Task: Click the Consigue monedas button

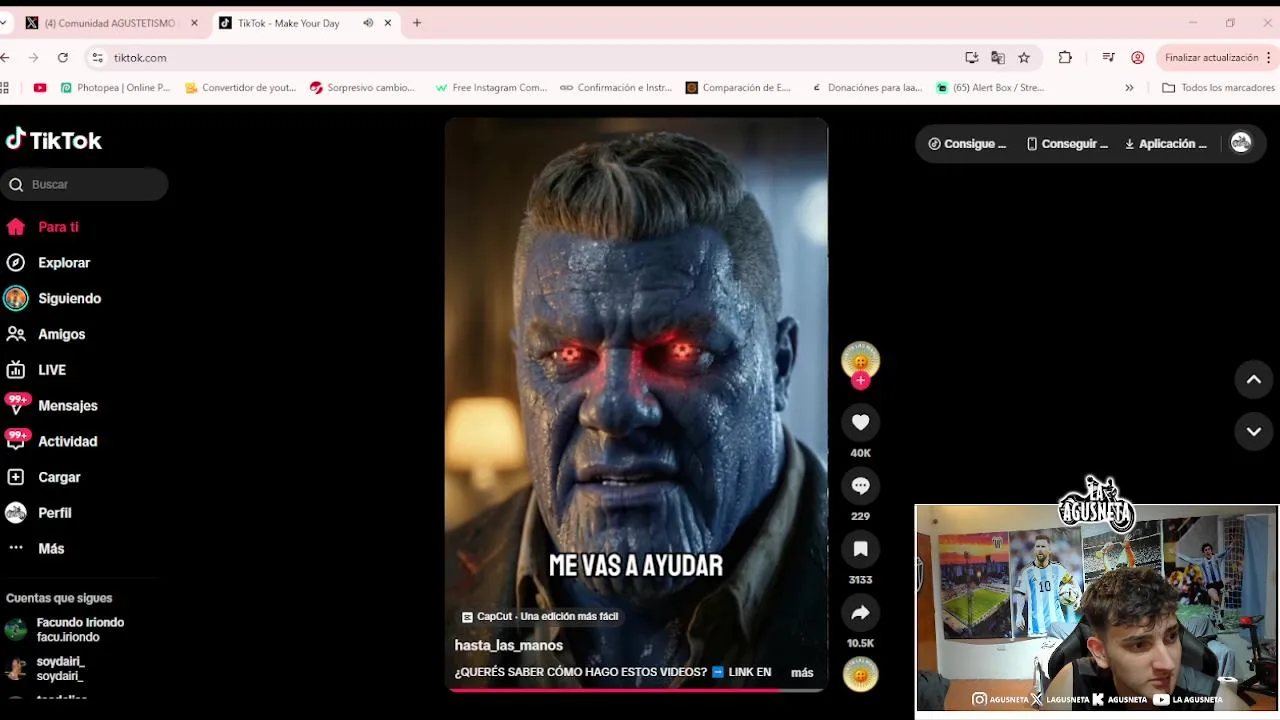Action: click(x=967, y=144)
